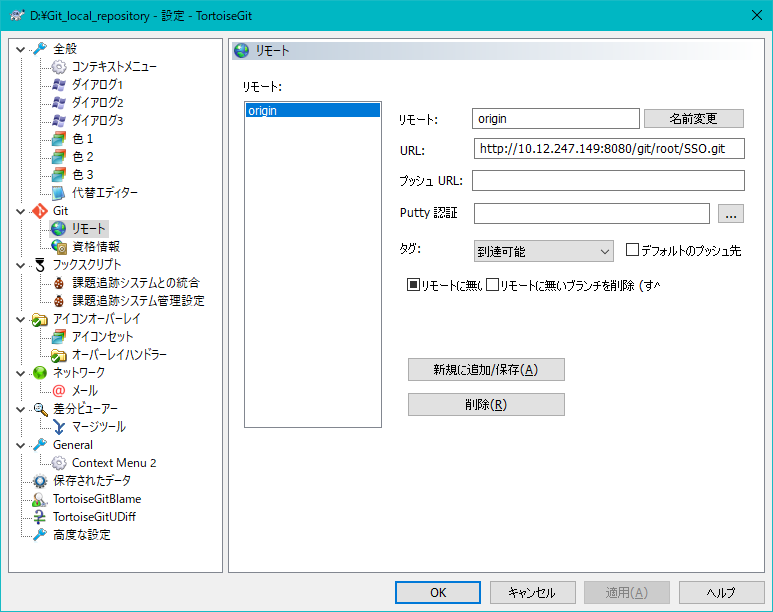Toggle the デフォルトのプッシュ先 checkbox
Viewport: 773px width, 612px height.
632,250
